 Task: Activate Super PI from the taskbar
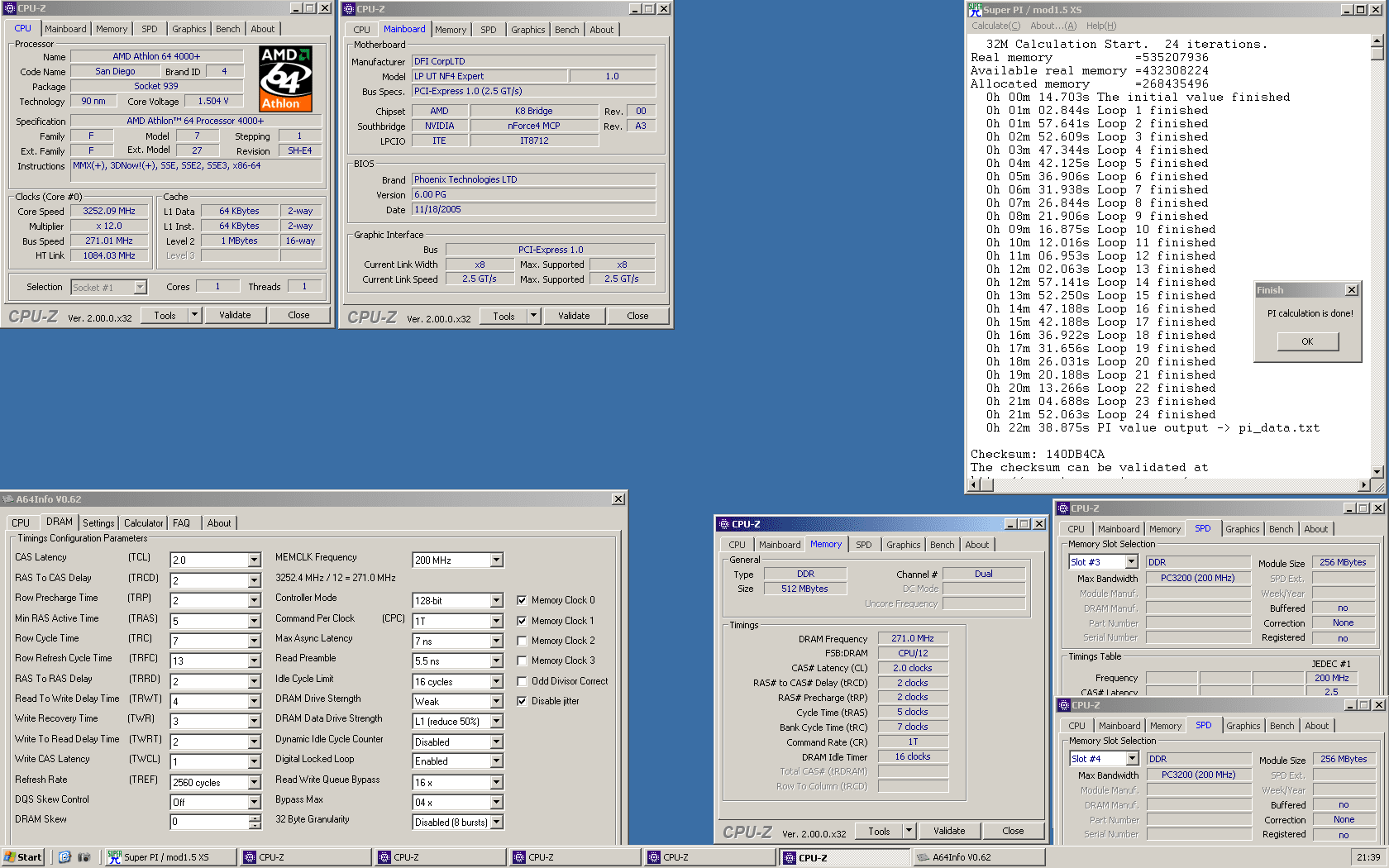(x=170, y=857)
